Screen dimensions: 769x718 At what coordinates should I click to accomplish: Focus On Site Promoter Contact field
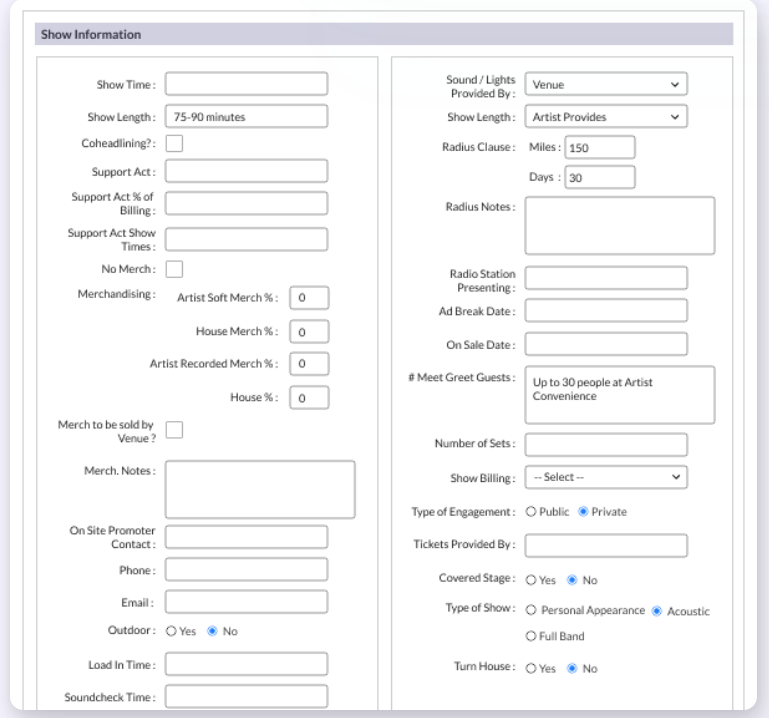click(246, 537)
